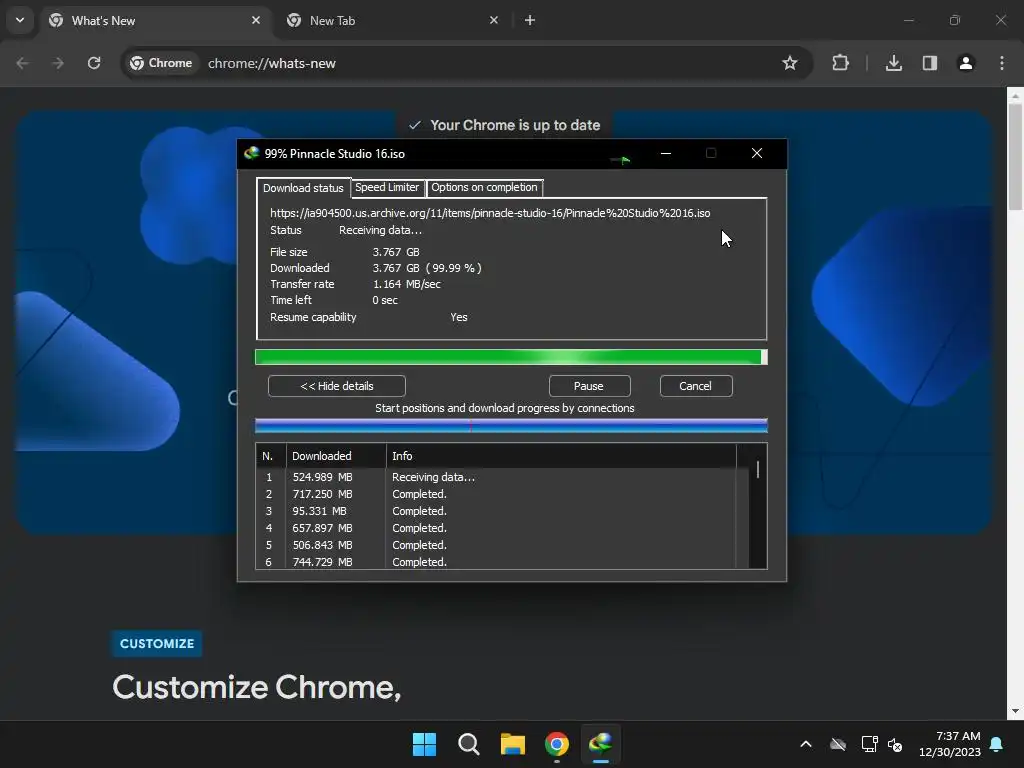Click the network display tray icon
The width and height of the screenshot is (1024, 768).
tap(869, 744)
